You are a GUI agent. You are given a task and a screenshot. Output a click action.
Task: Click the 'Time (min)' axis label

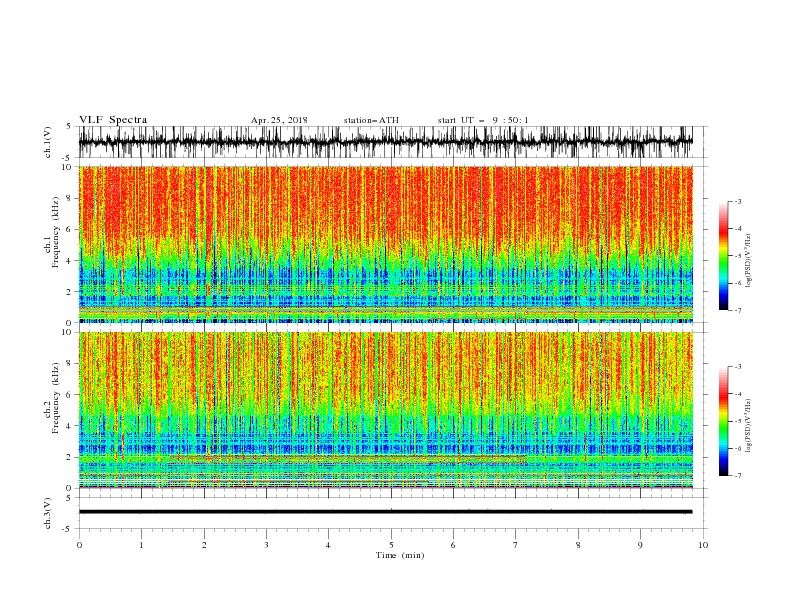(x=400, y=555)
